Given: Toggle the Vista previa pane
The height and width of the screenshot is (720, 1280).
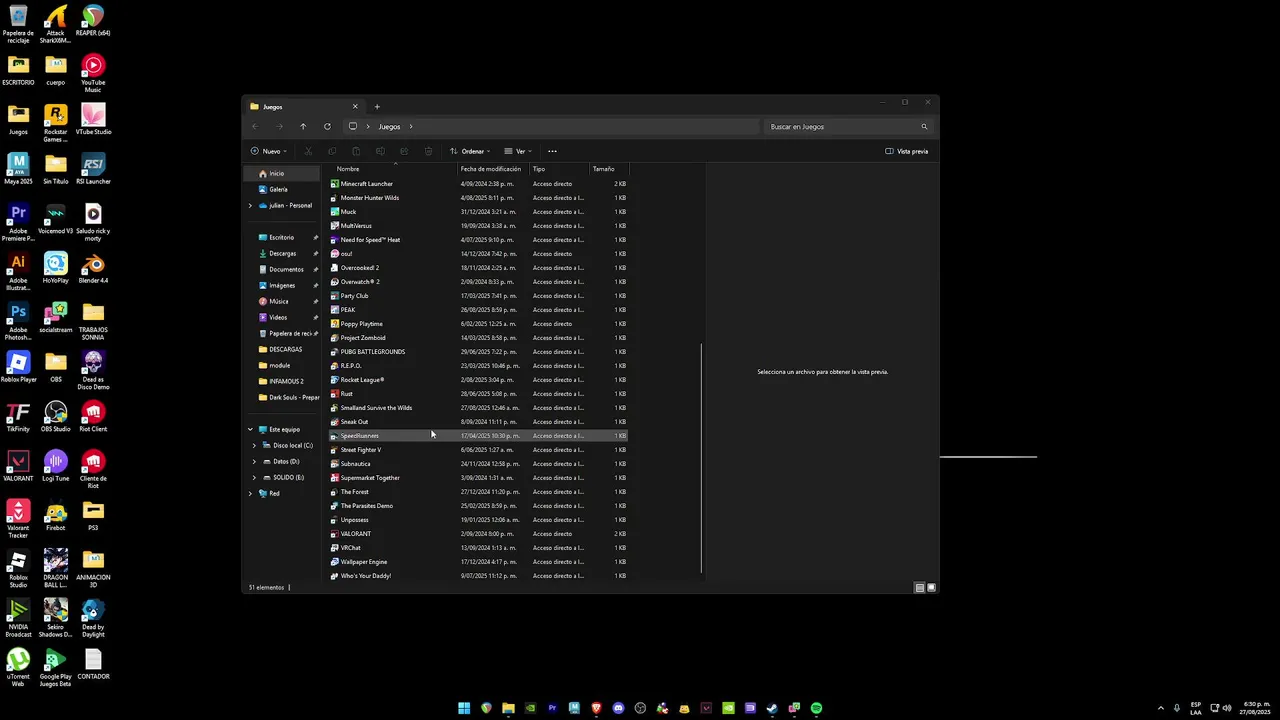Looking at the screenshot, I should coord(907,151).
